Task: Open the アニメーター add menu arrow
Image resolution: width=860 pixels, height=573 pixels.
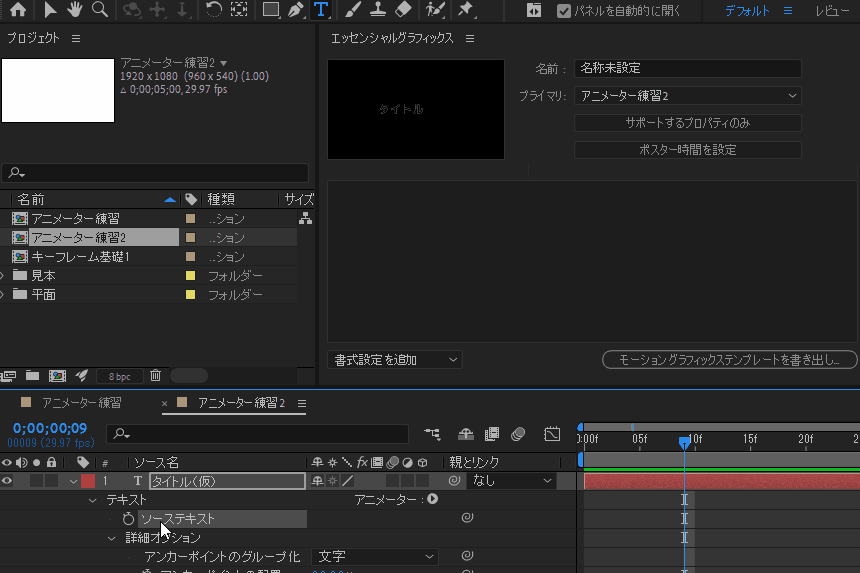Action: [x=433, y=499]
